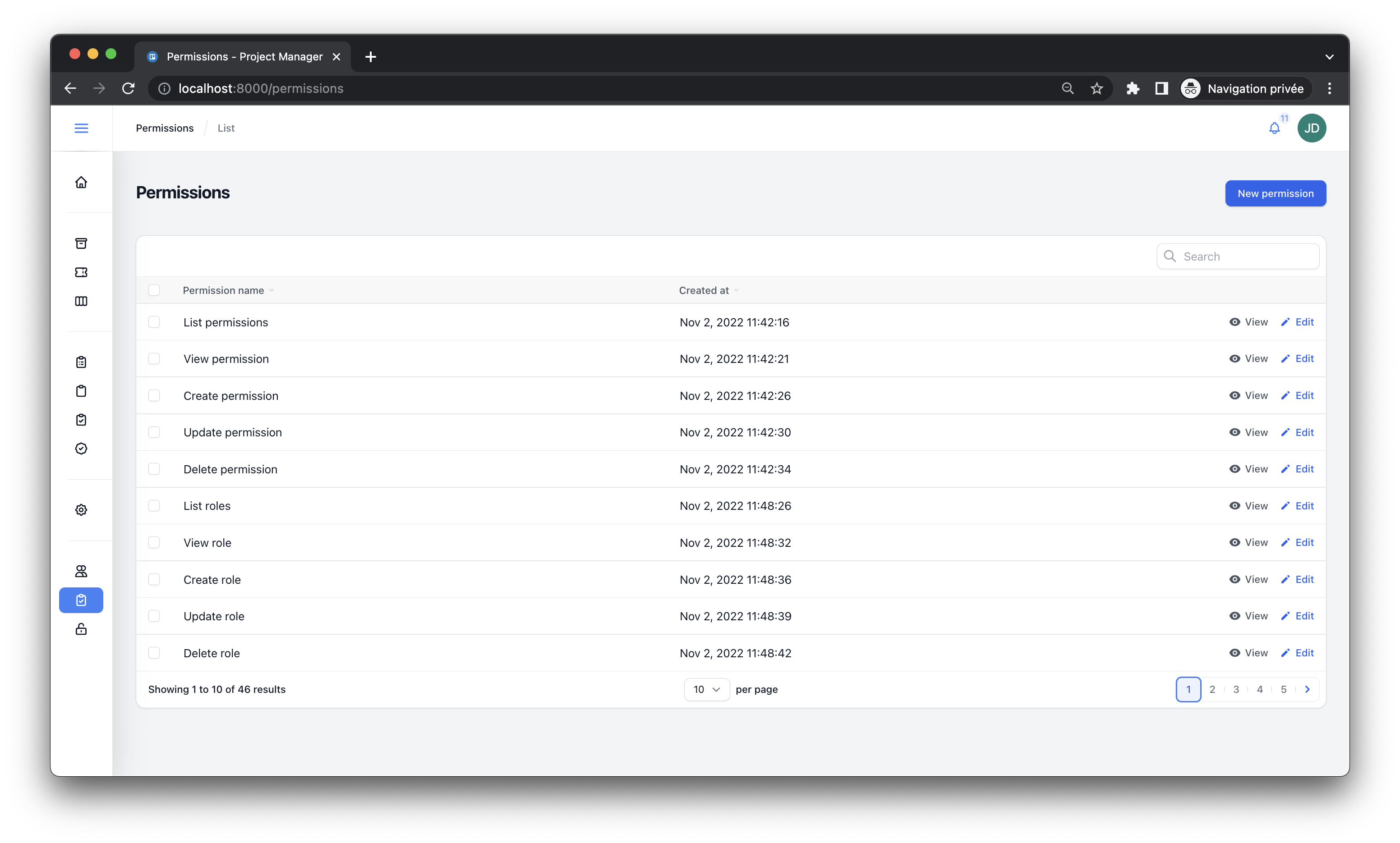
Task: Click the hamburger menu icon to collapse sidebar
Action: (x=81, y=128)
